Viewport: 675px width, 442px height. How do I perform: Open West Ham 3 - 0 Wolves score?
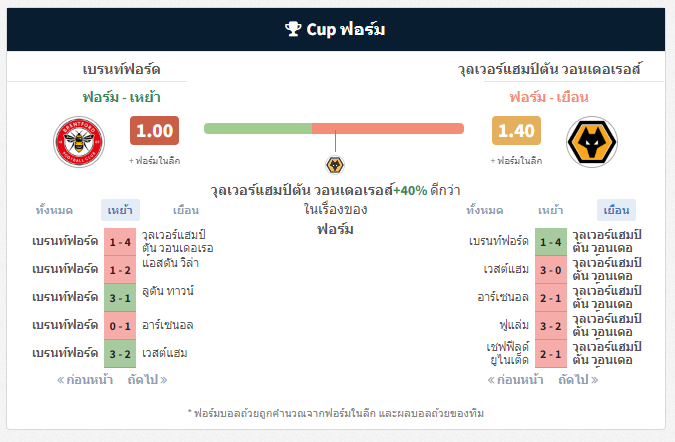click(551, 270)
